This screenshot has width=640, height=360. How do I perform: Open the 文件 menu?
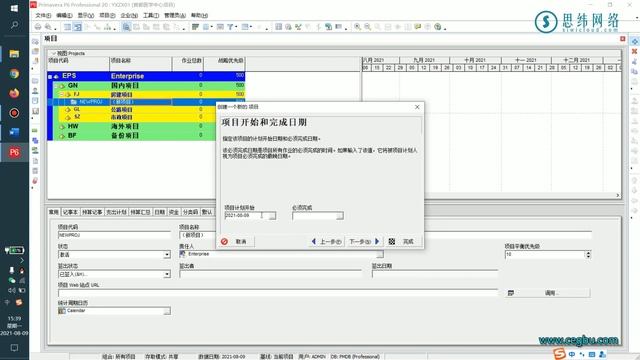pyautogui.click(x=43, y=16)
